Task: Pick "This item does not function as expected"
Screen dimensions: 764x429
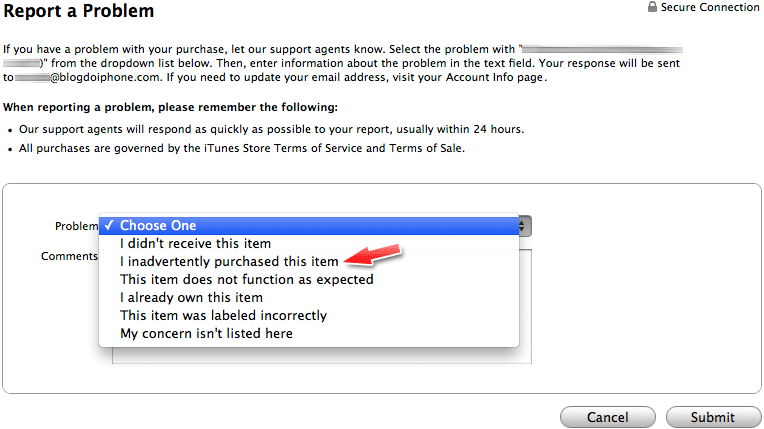Action: 309,279
